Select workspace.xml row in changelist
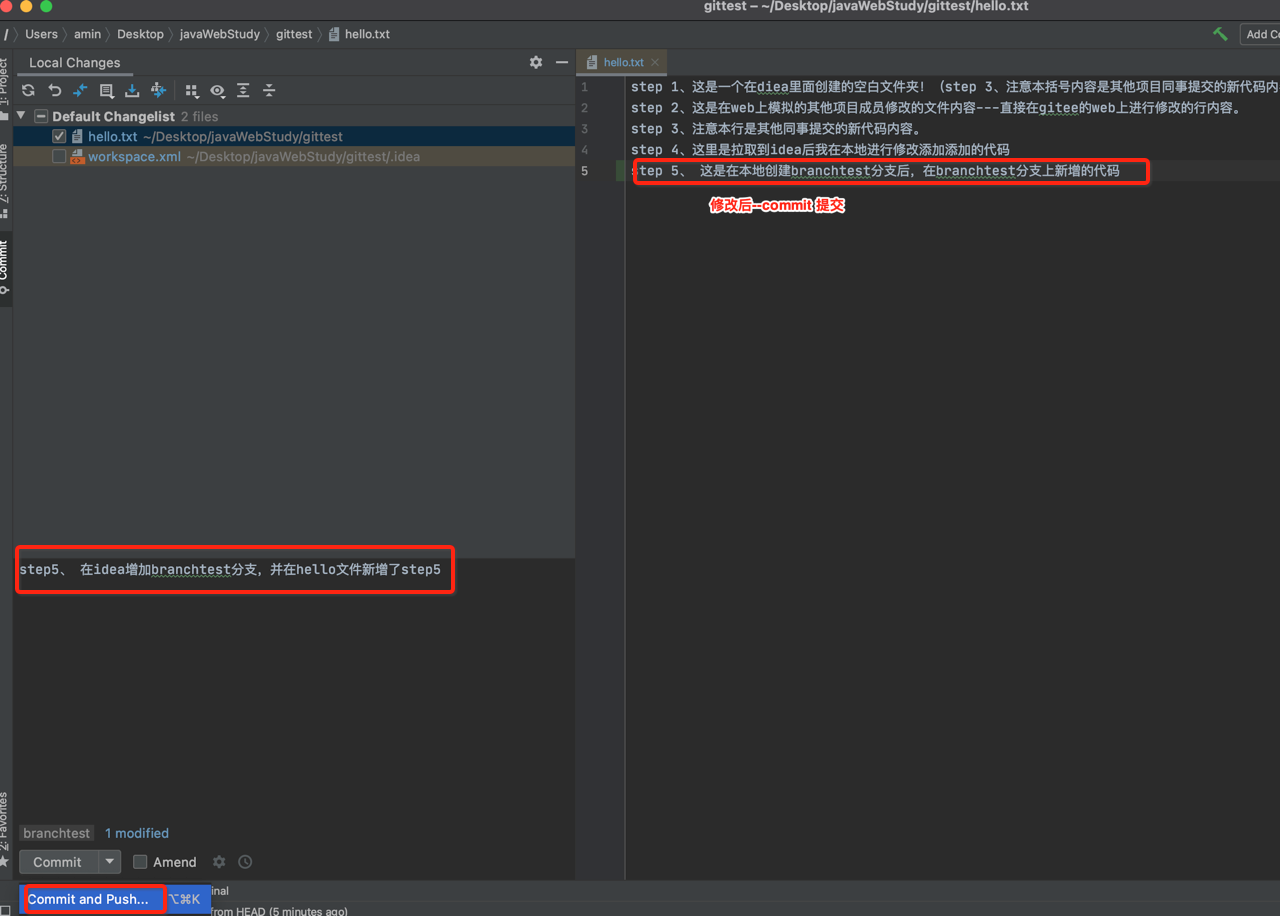This screenshot has height=916, width=1280. coord(295,157)
